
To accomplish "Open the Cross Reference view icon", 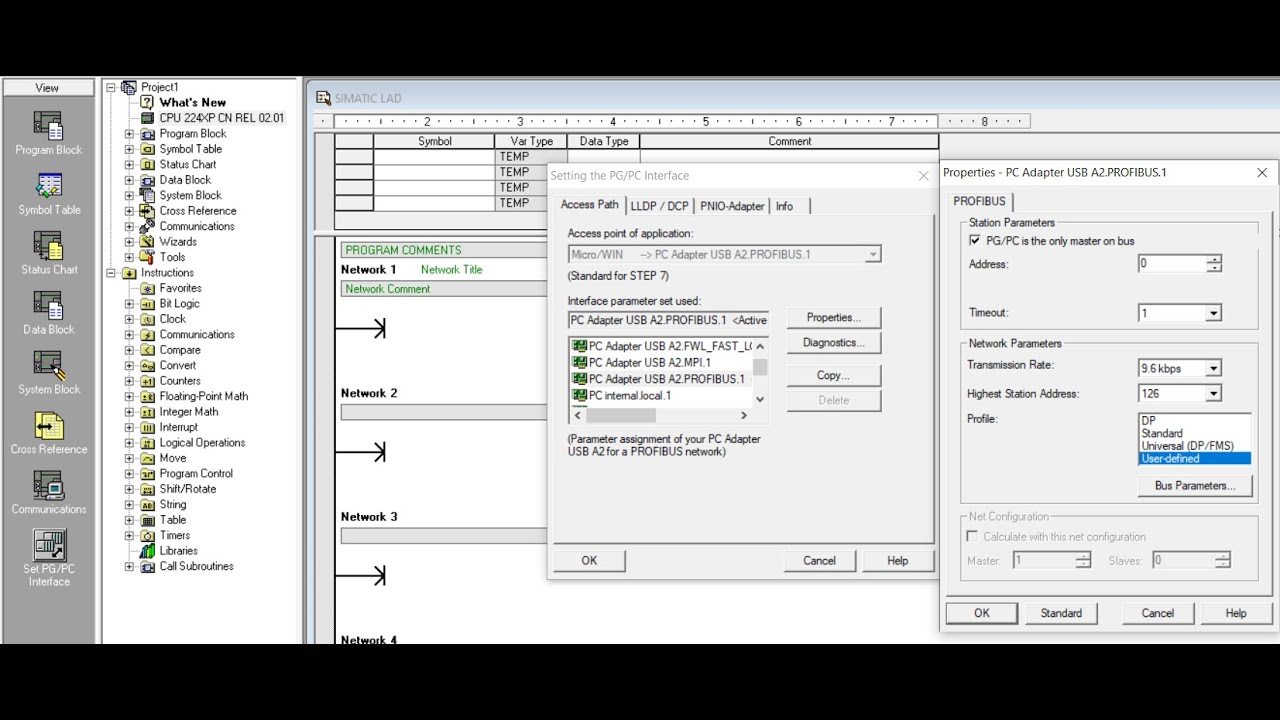I will click(48, 426).
